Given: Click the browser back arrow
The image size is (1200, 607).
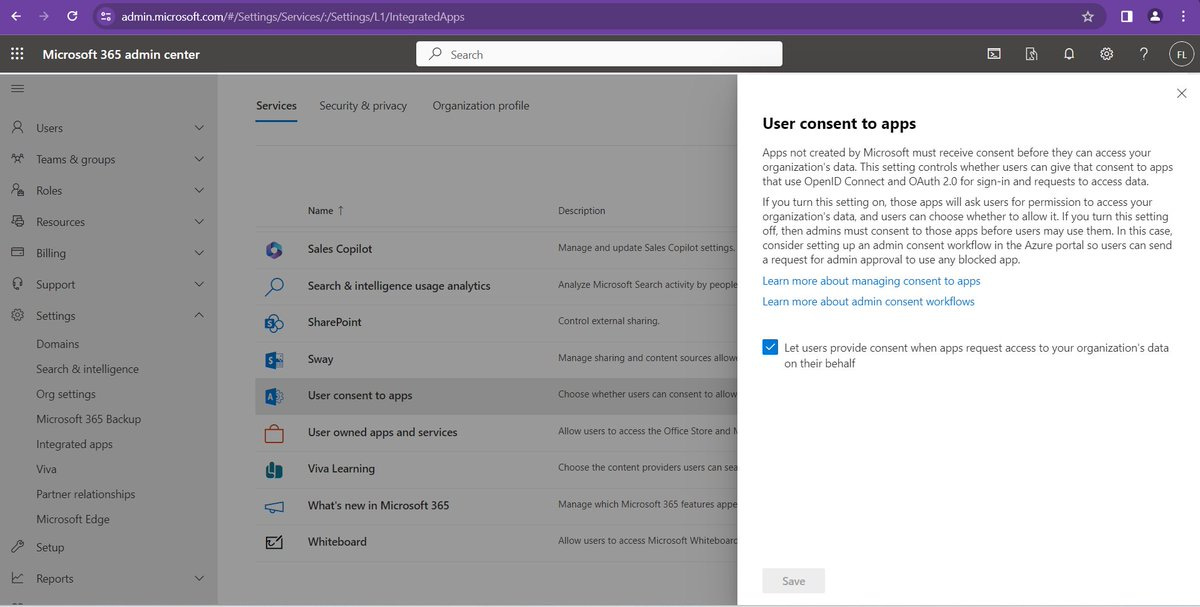Looking at the screenshot, I should coord(16,16).
